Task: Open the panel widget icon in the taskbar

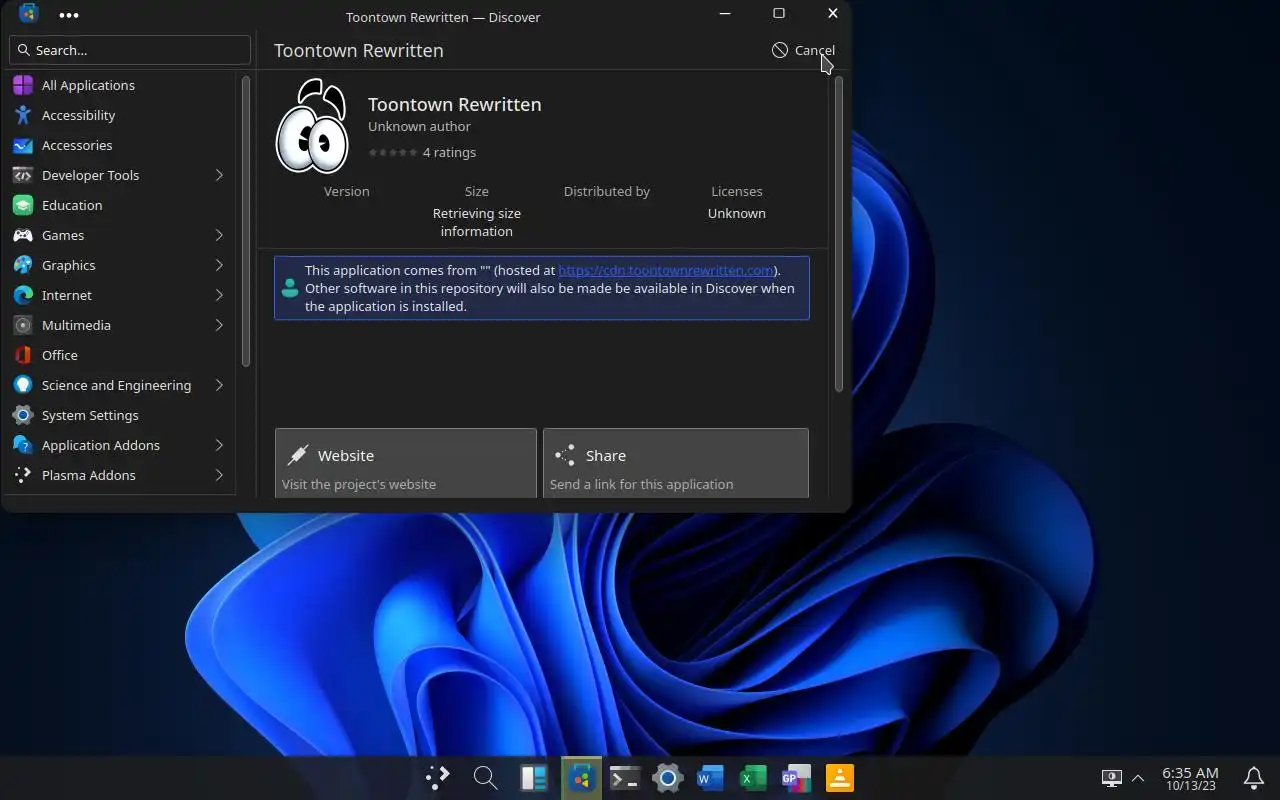Action: point(533,778)
